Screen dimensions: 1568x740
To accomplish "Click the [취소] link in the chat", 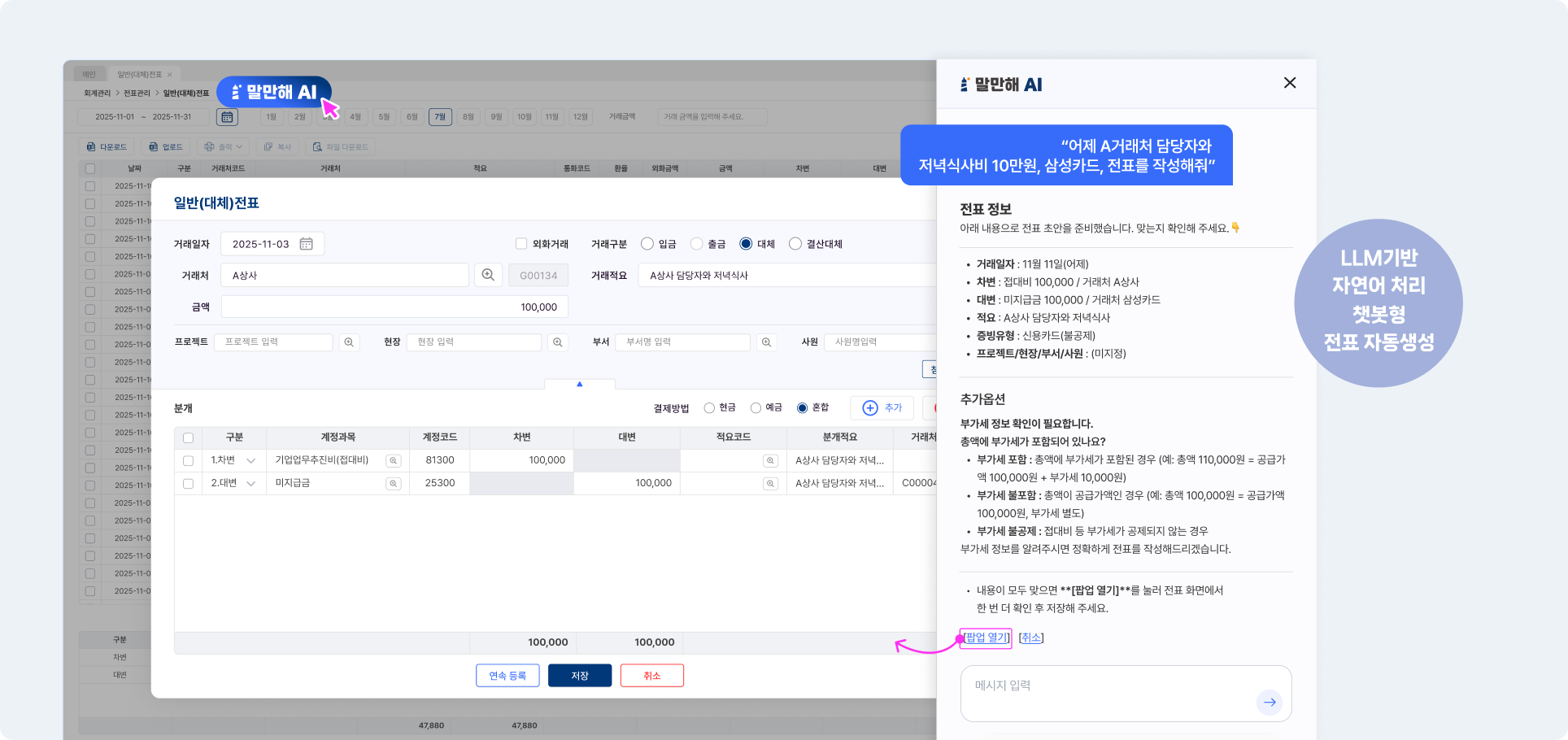I will pyautogui.click(x=1031, y=638).
